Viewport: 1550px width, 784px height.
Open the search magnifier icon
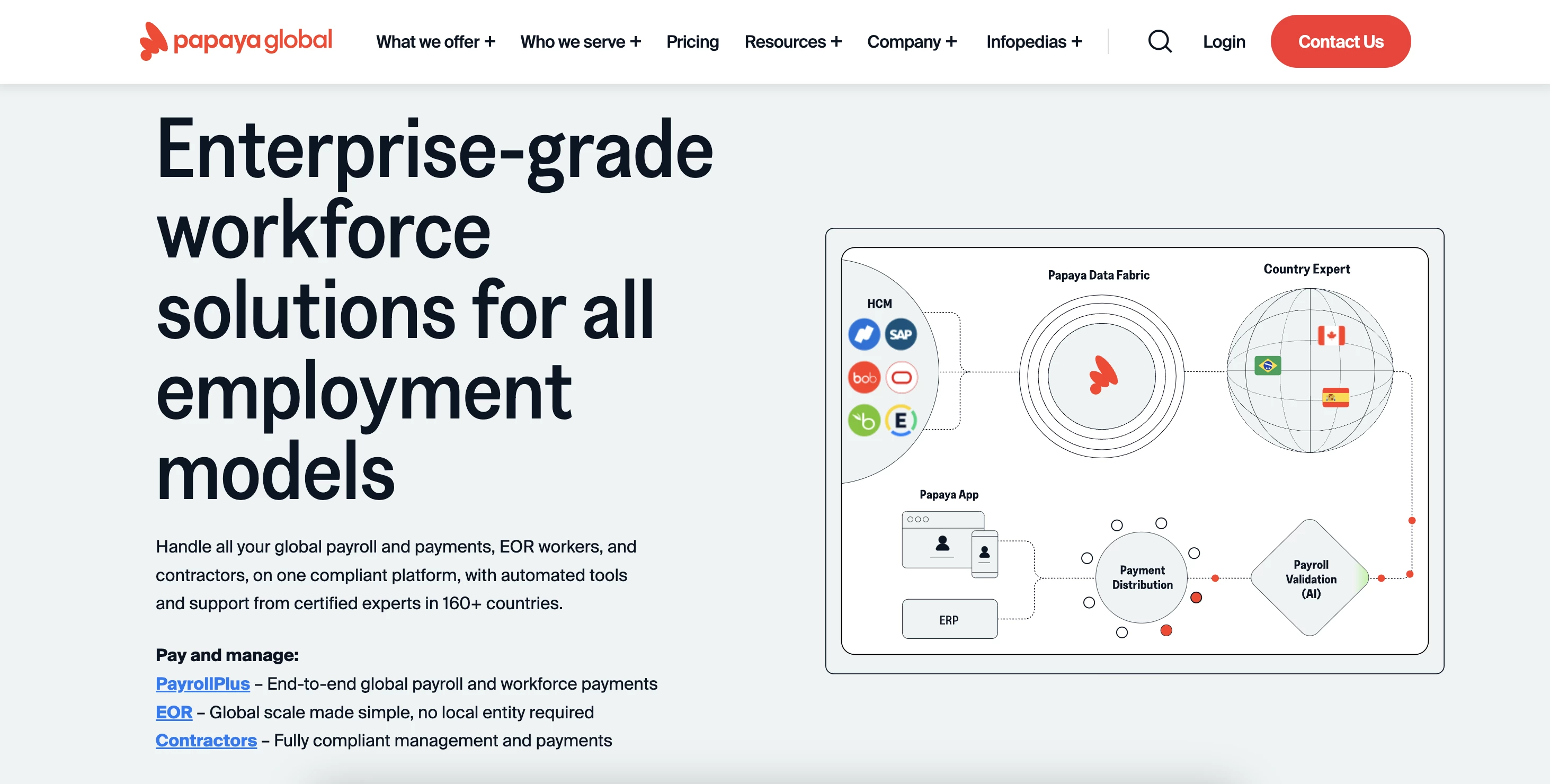(x=1160, y=41)
